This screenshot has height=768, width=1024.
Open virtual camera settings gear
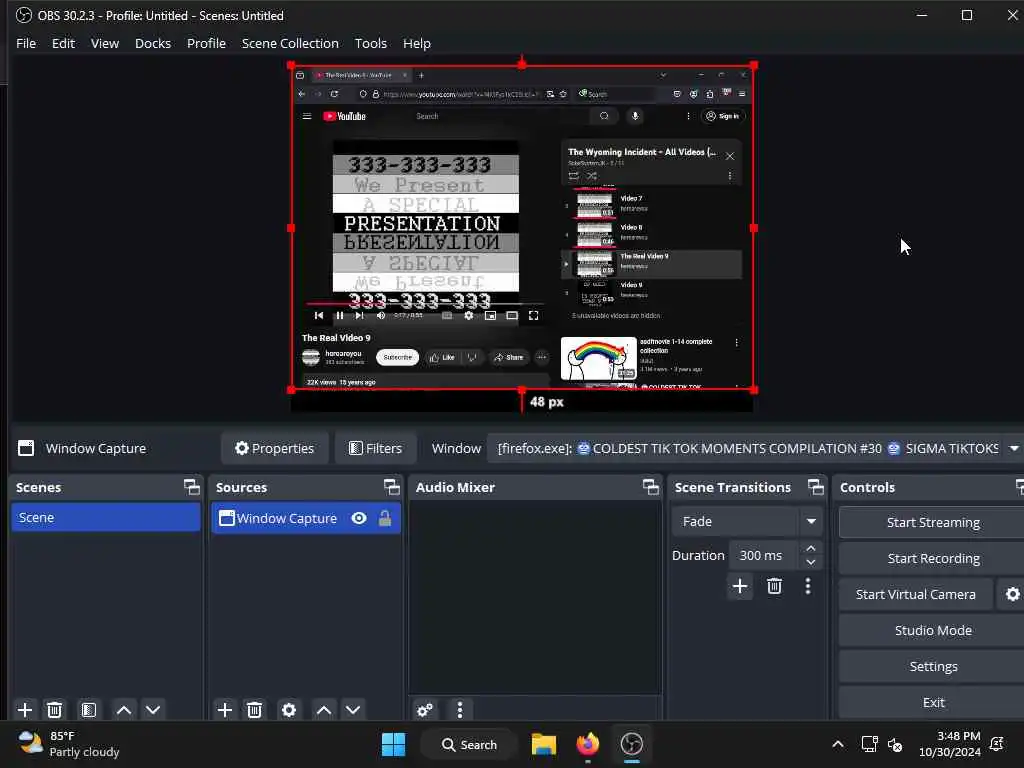(1012, 594)
